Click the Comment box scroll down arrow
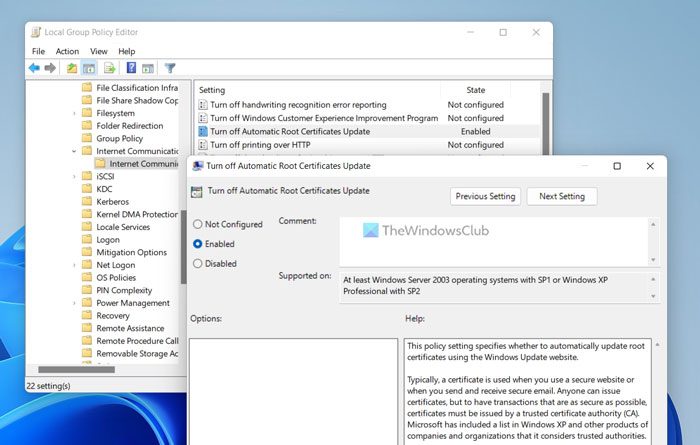700x445 pixels. click(x=654, y=260)
